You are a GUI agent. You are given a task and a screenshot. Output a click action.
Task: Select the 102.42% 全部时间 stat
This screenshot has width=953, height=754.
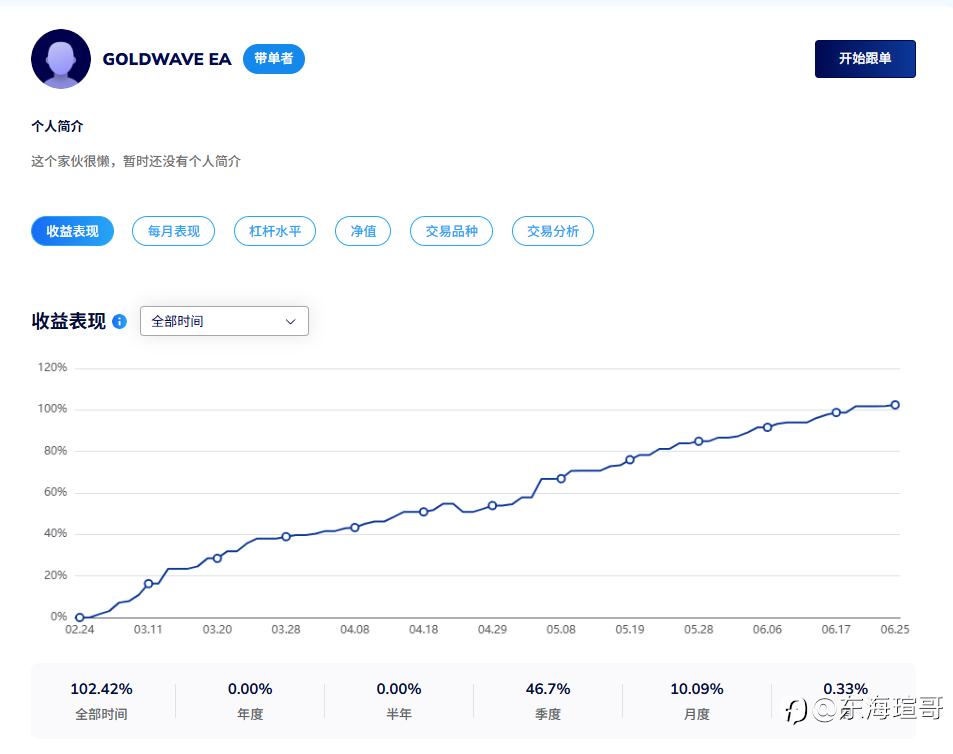(x=101, y=701)
